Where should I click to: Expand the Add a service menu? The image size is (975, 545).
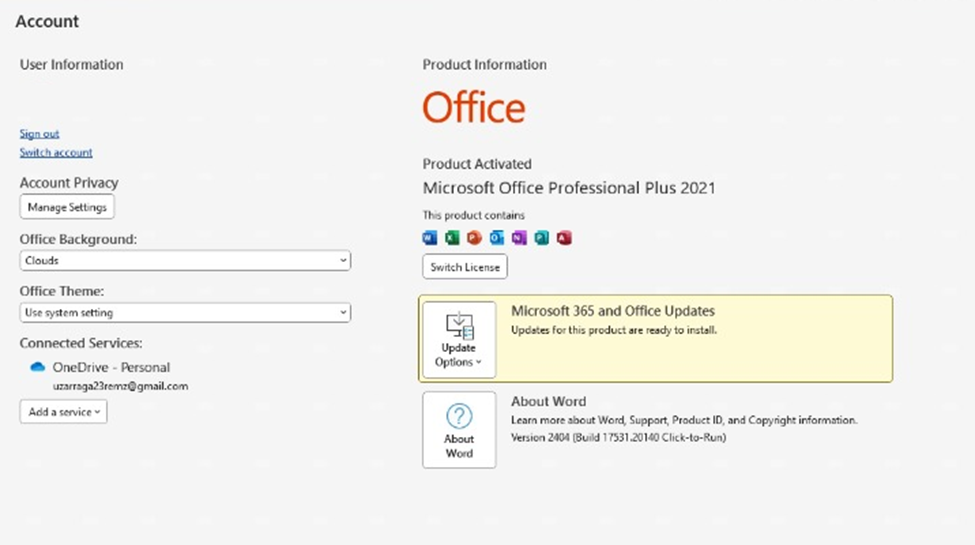(63, 412)
